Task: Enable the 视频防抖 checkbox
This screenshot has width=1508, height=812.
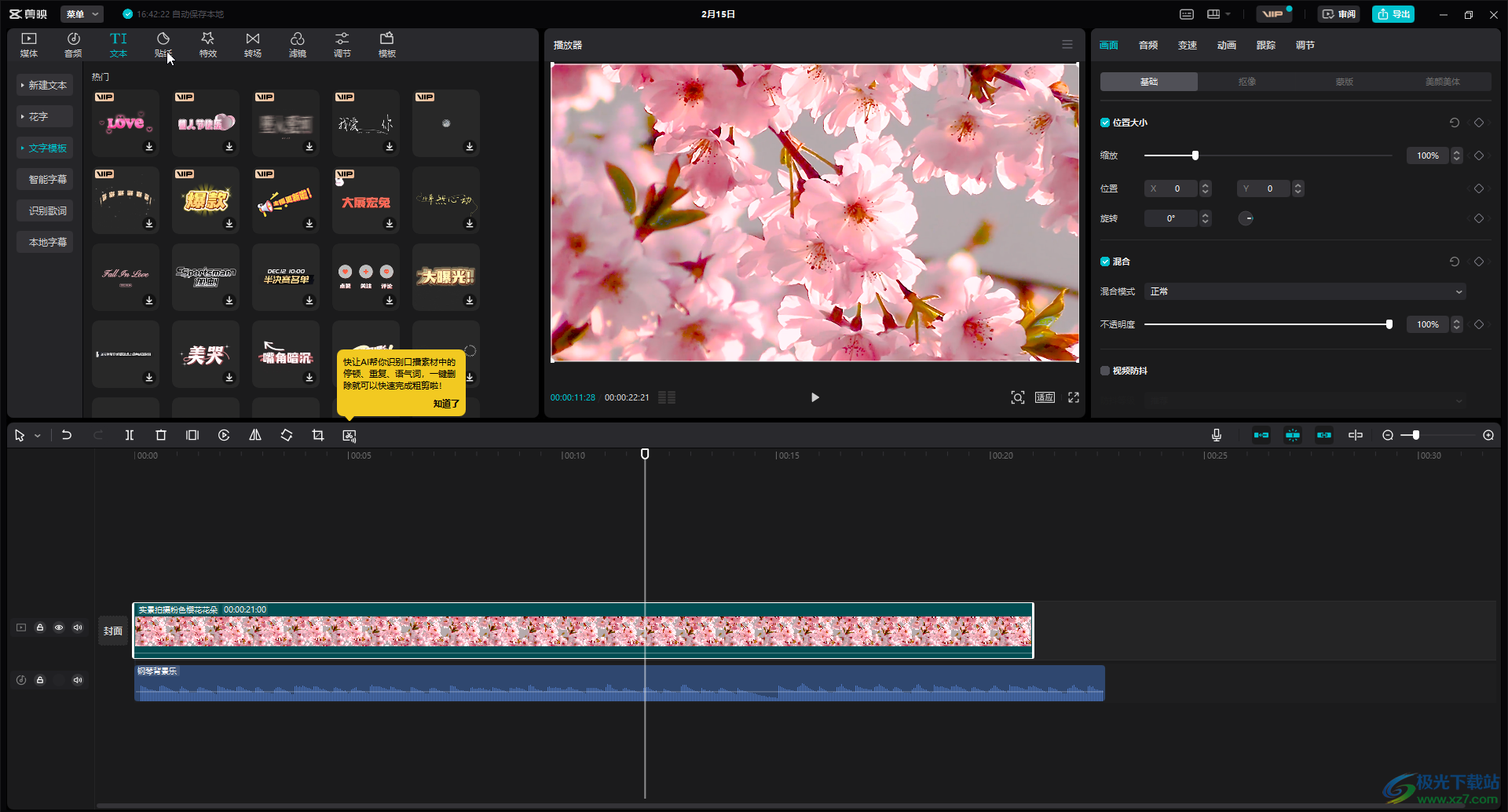Action: pos(1105,371)
